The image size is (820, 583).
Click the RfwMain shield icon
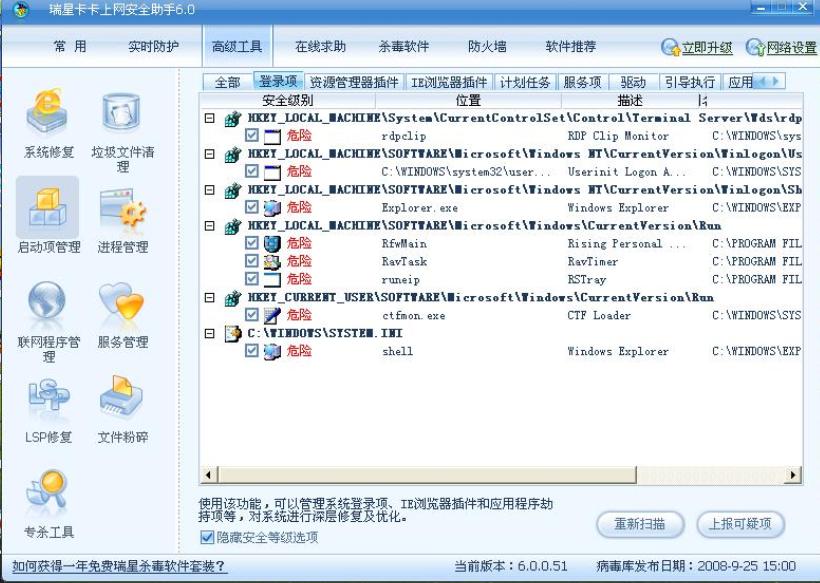(x=272, y=243)
